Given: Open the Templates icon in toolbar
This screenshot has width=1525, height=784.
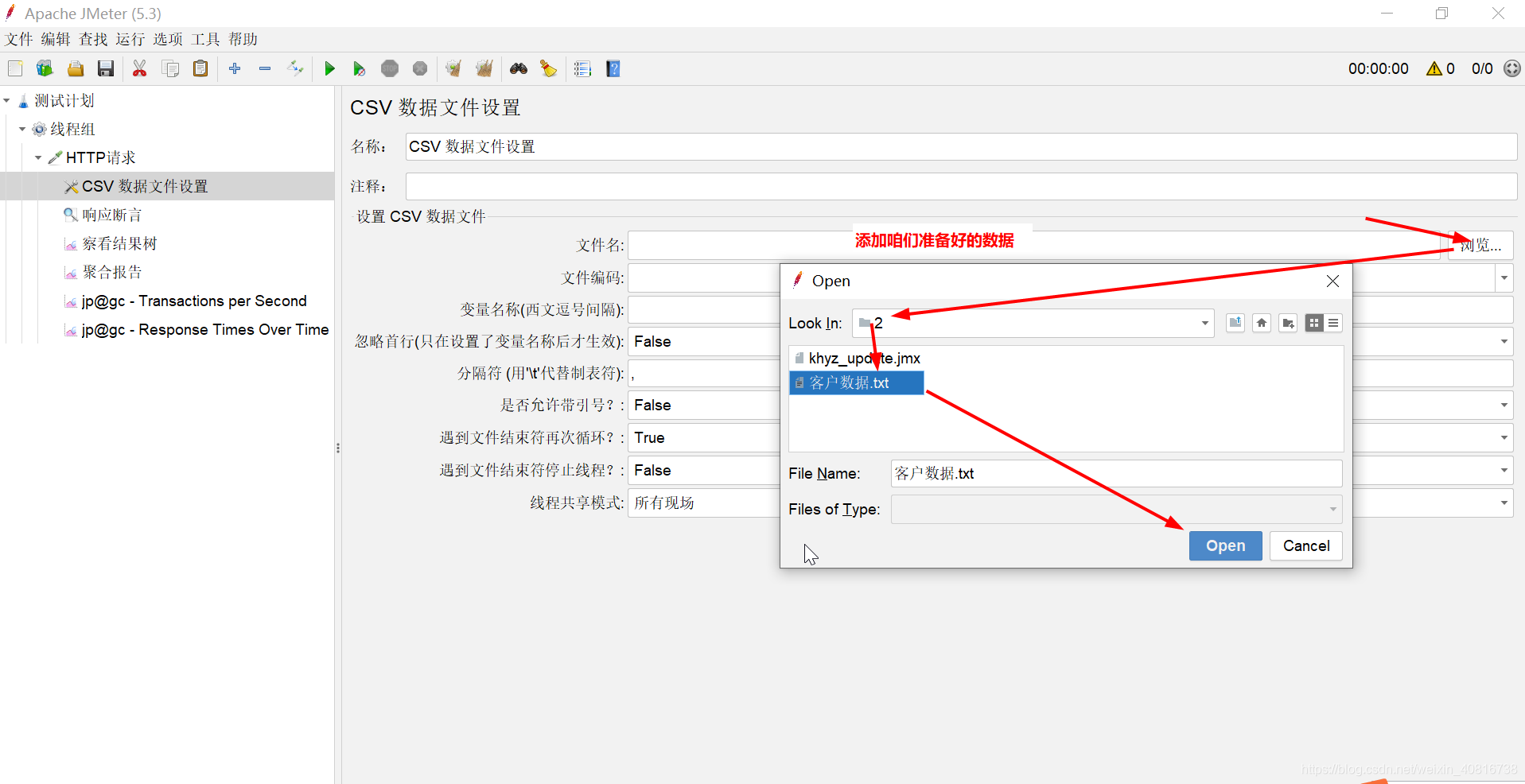Looking at the screenshot, I should (x=45, y=69).
